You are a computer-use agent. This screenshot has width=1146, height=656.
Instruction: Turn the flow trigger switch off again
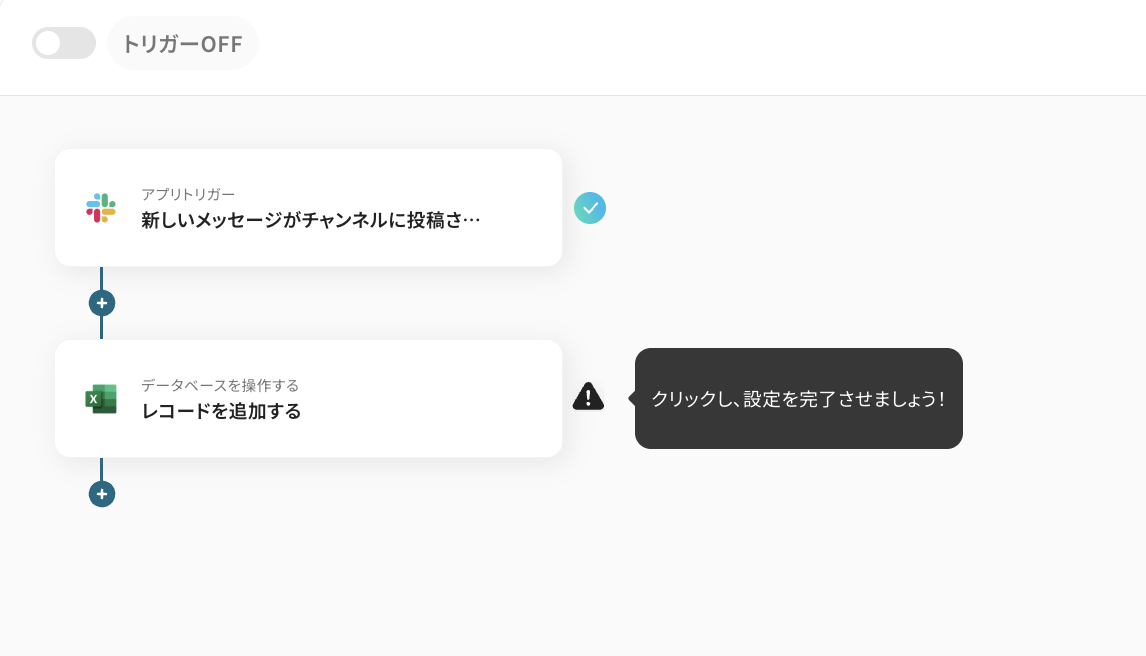pos(64,43)
